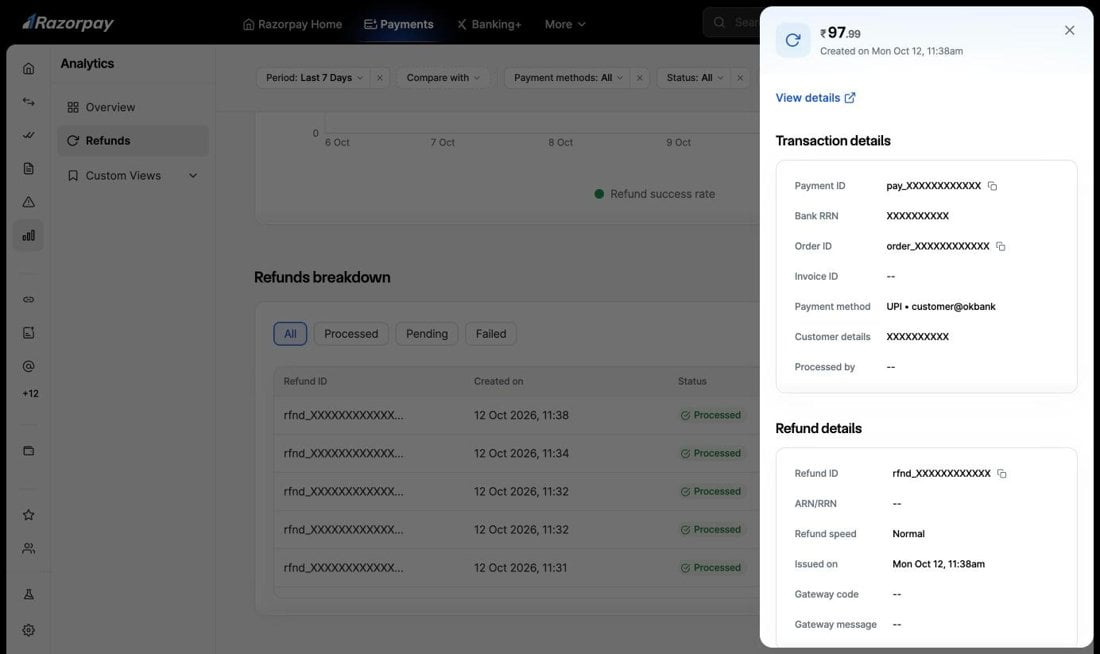The image size is (1100, 654).
Task: Open the document/invoices icon in sidebar
Action: 28,168
